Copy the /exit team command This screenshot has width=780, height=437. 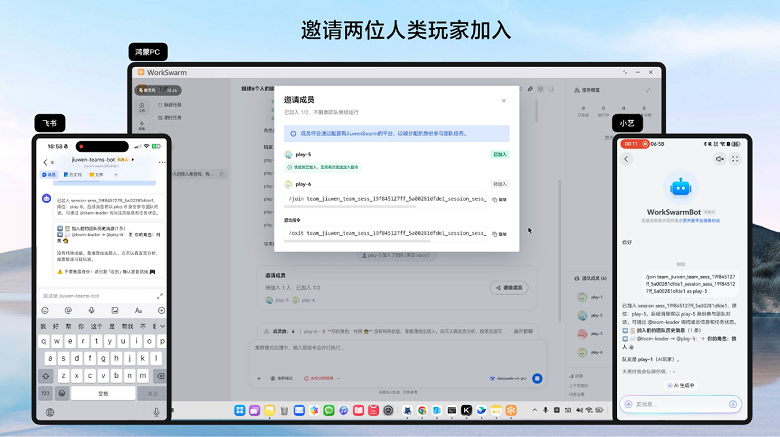pos(499,234)
